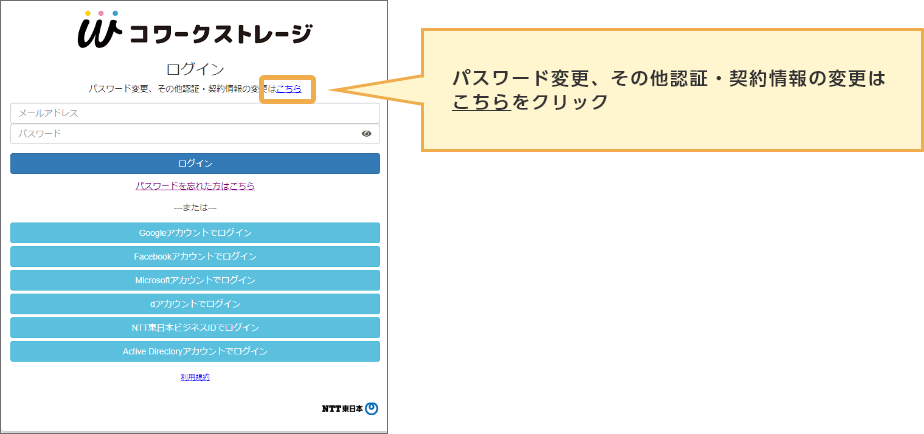The image size is (924, 434).
Task: Choose Facebookアカウントでログイン
Action: point(195,256)
